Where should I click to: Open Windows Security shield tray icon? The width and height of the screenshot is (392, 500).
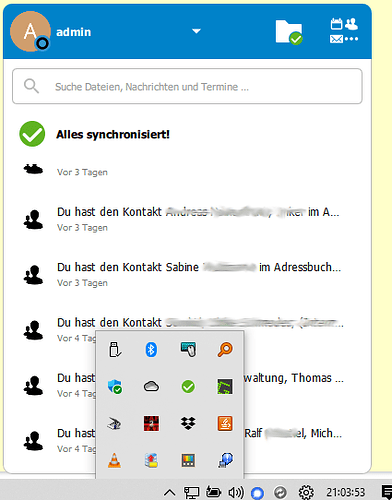point(115,387)
